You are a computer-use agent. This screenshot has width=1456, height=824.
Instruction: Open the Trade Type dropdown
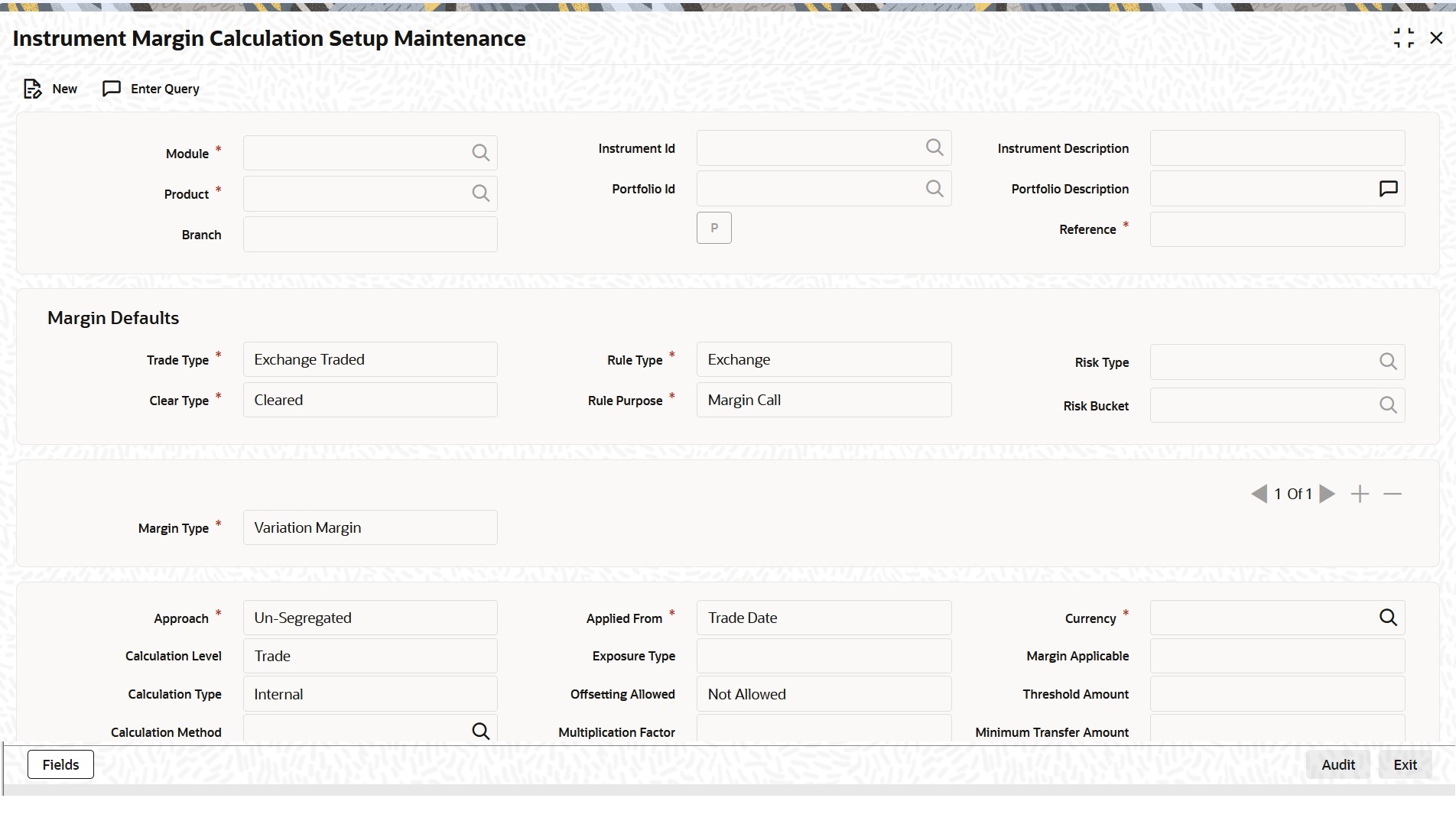(370, 359)
